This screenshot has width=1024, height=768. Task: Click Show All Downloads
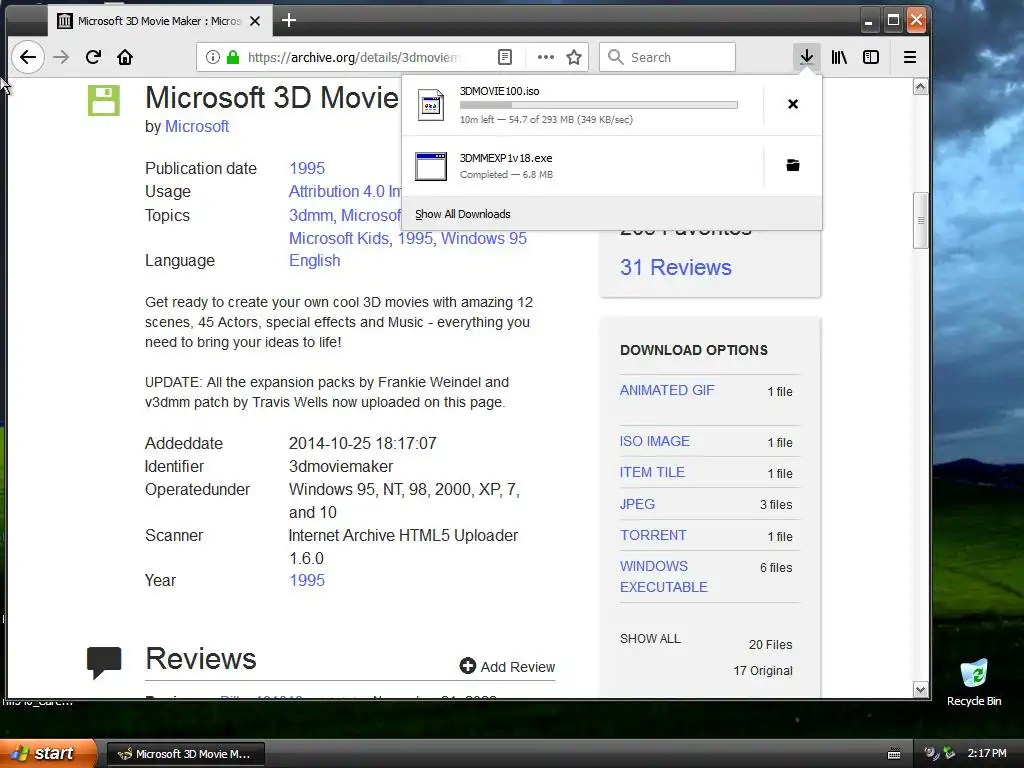[462, 214]
